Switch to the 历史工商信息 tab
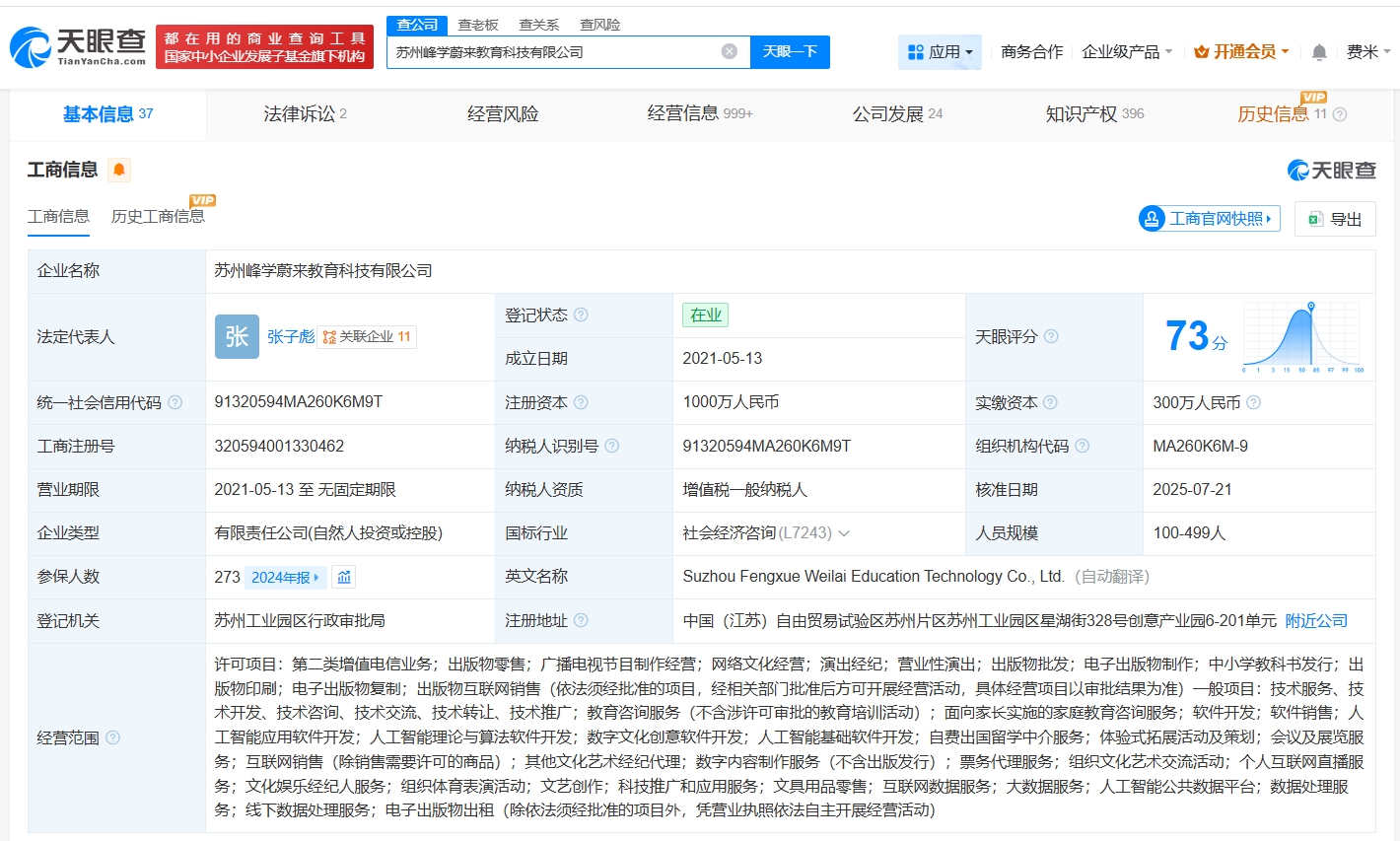 (158, 215)
